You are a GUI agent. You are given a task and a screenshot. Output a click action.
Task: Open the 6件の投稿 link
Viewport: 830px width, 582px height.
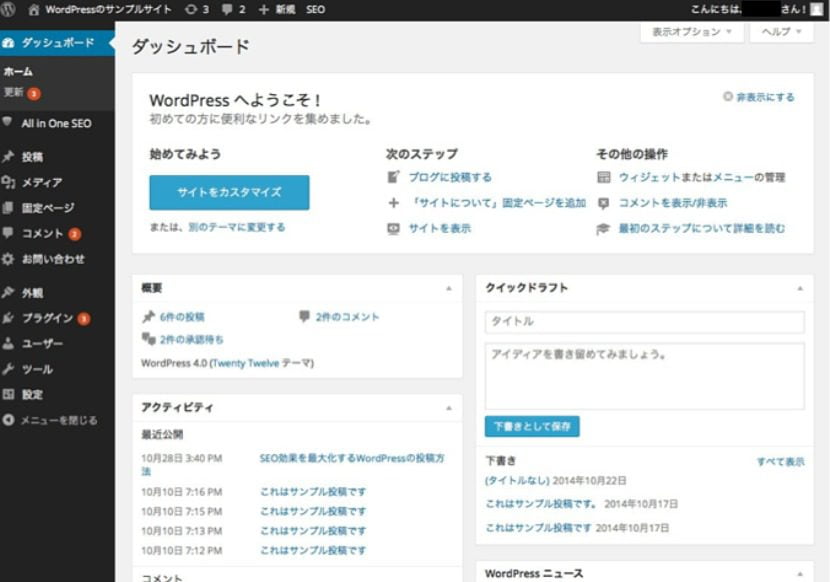click(182, 317)
